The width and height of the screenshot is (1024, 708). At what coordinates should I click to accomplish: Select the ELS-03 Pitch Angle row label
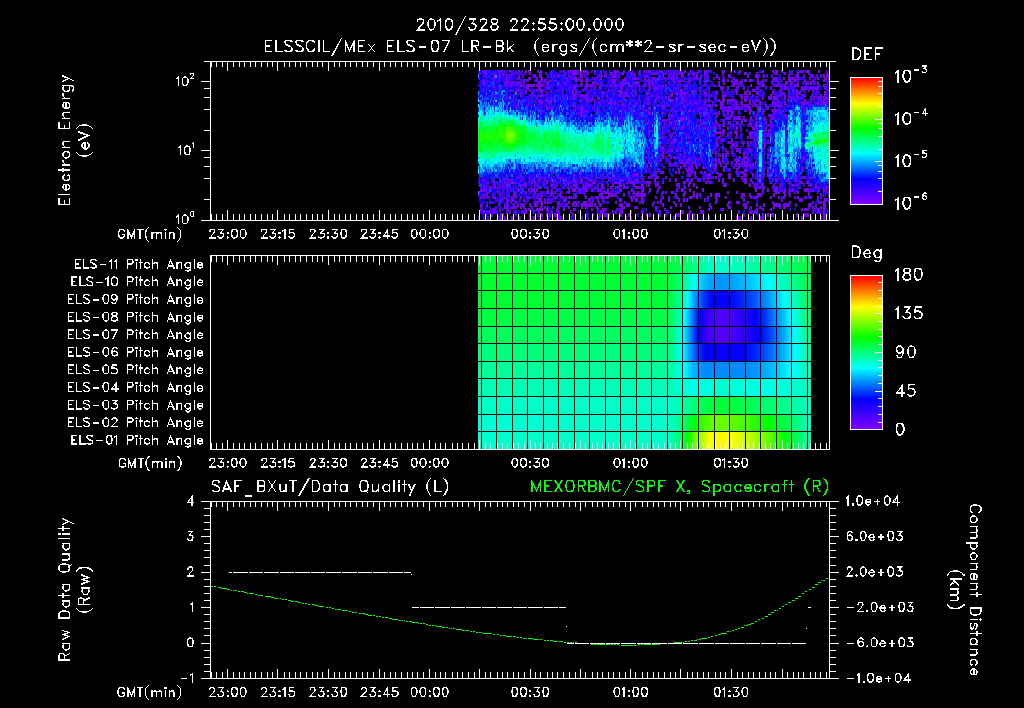[136, 405]
